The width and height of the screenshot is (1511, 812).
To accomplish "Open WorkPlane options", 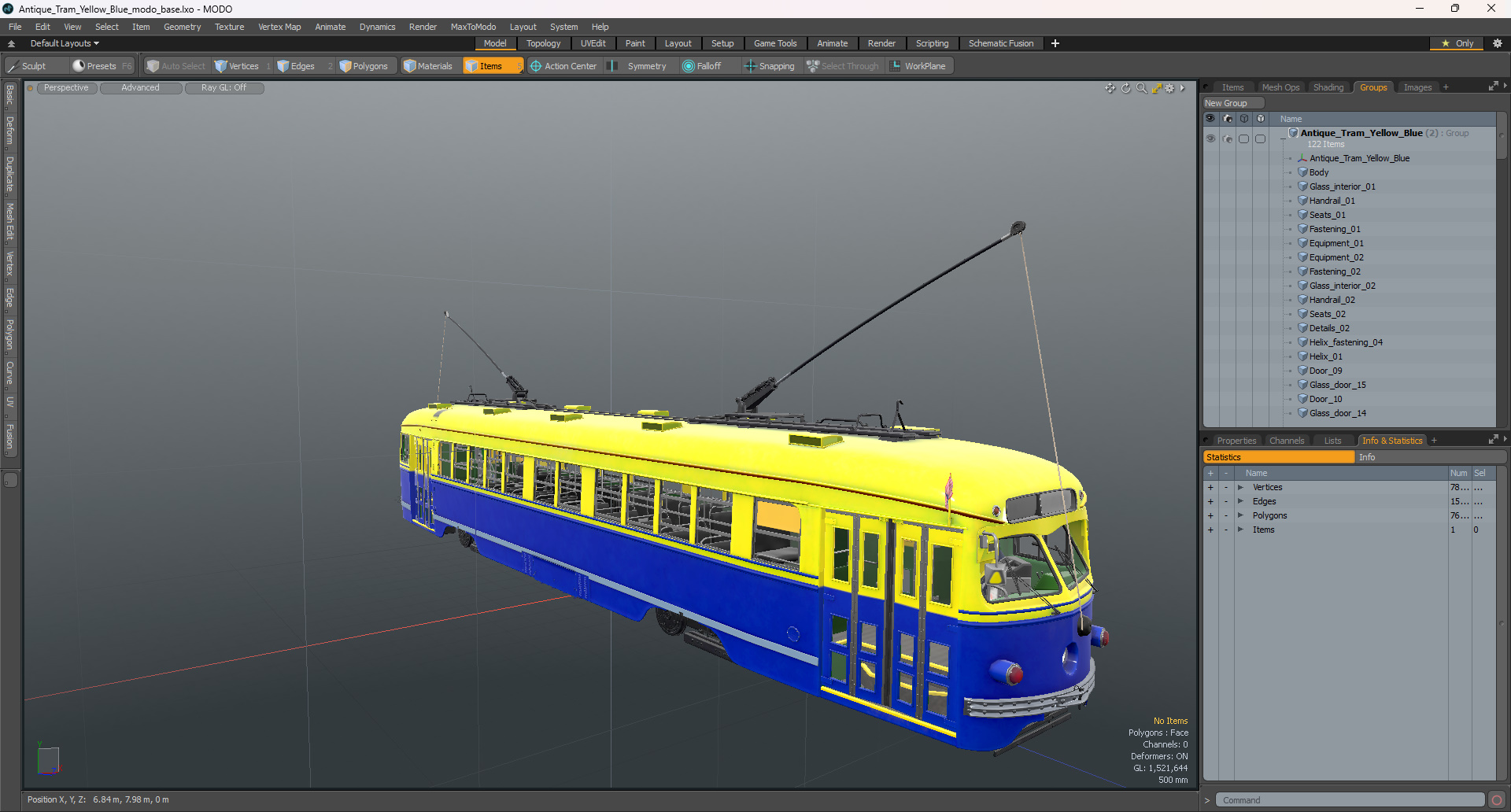I will [x=918, y=66].
